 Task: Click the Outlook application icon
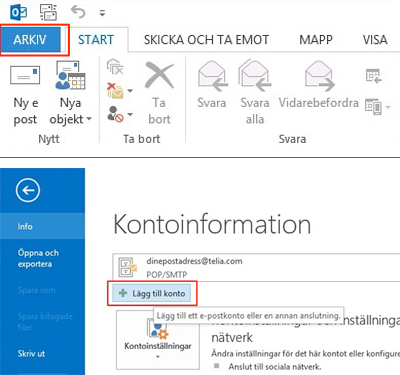(x=19, y=13)
